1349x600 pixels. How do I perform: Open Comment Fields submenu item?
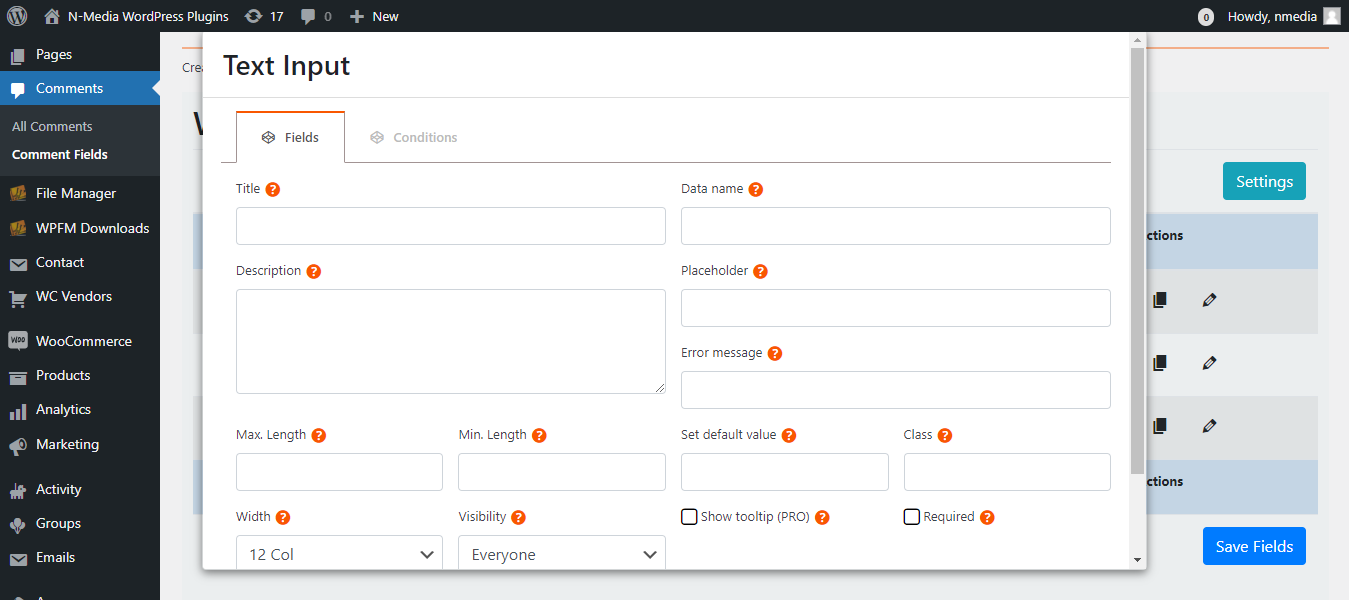pos(60,154)
